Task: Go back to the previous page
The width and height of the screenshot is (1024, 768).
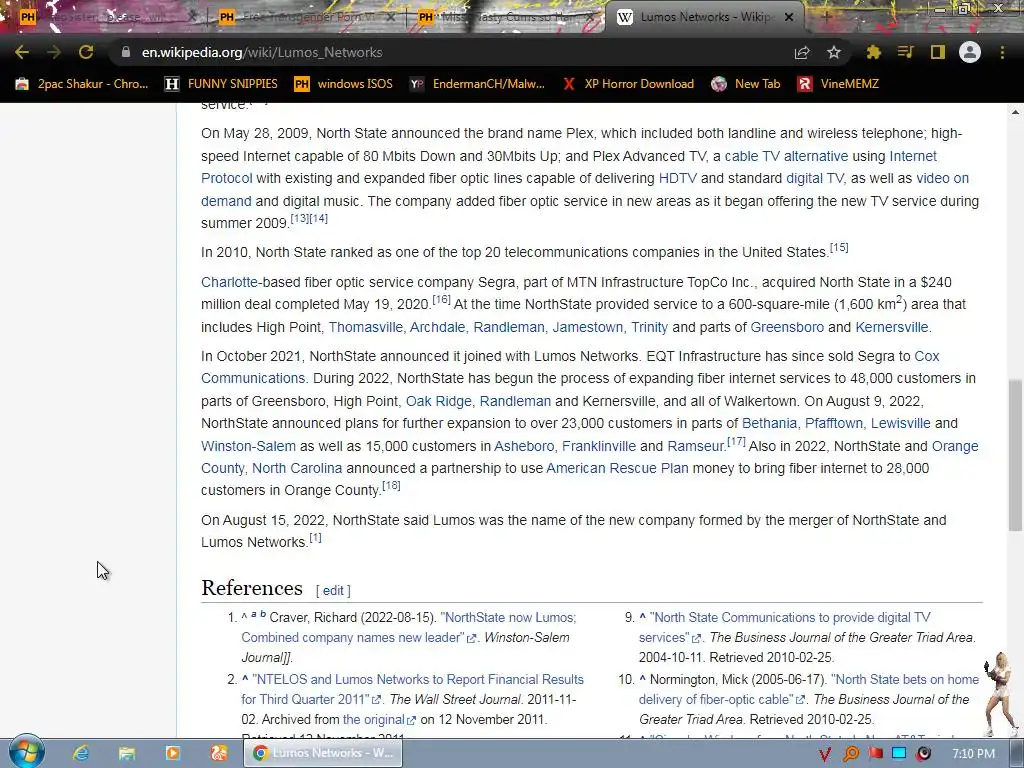Action: tap(22, 52)
